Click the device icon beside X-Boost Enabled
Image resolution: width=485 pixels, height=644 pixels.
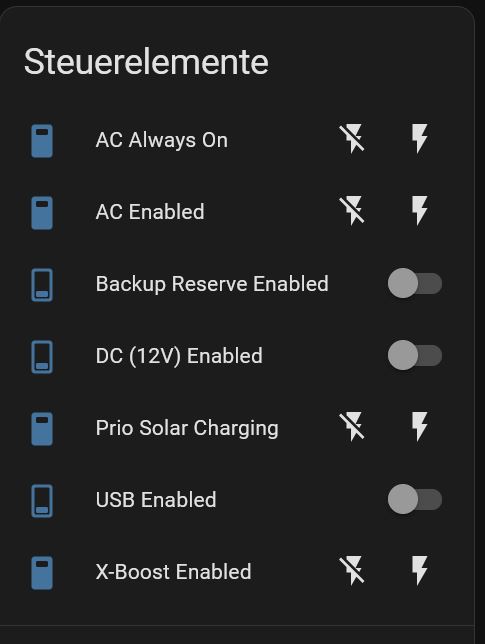point(42,573)
